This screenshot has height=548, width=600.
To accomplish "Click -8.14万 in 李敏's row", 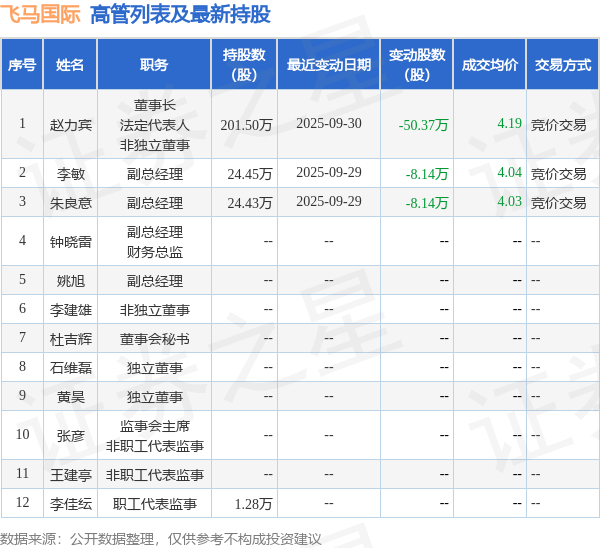I will tap(427, 174).
